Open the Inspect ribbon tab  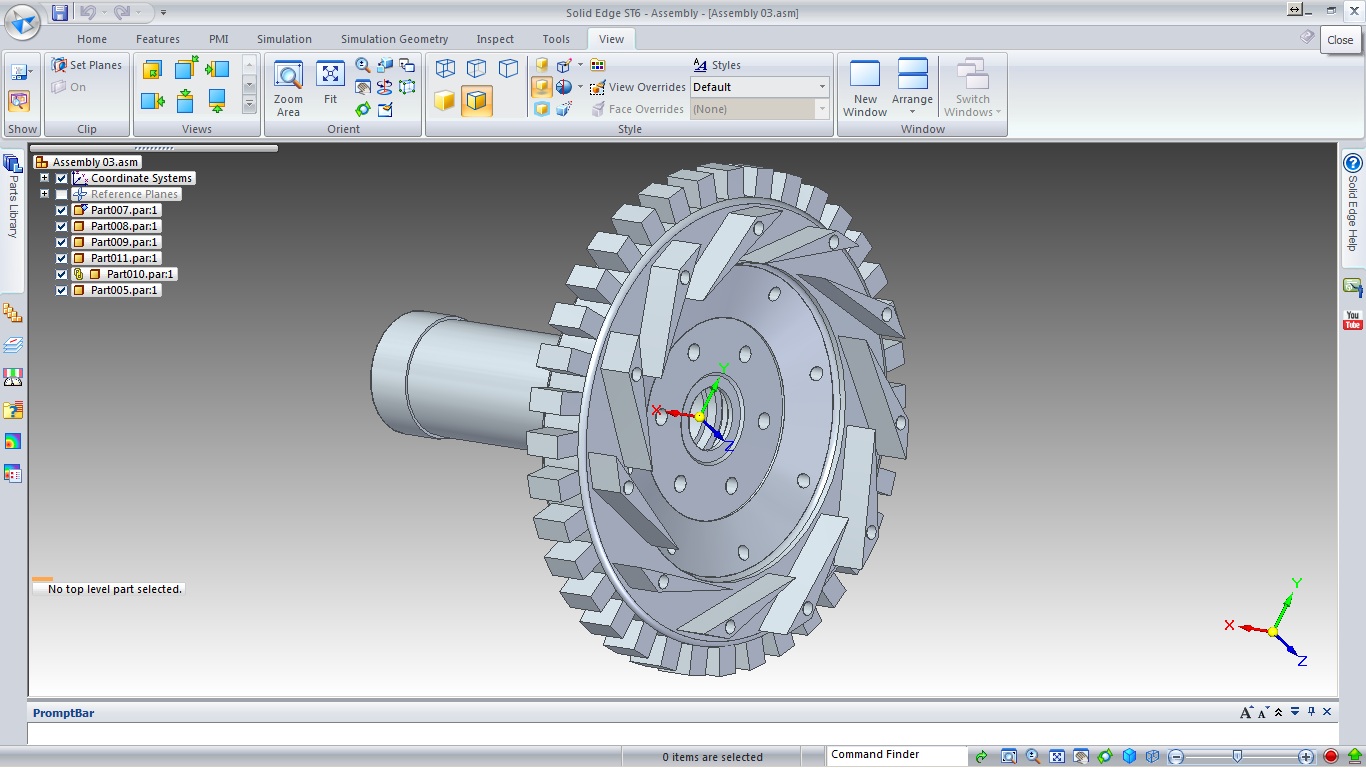click(495, 39)
